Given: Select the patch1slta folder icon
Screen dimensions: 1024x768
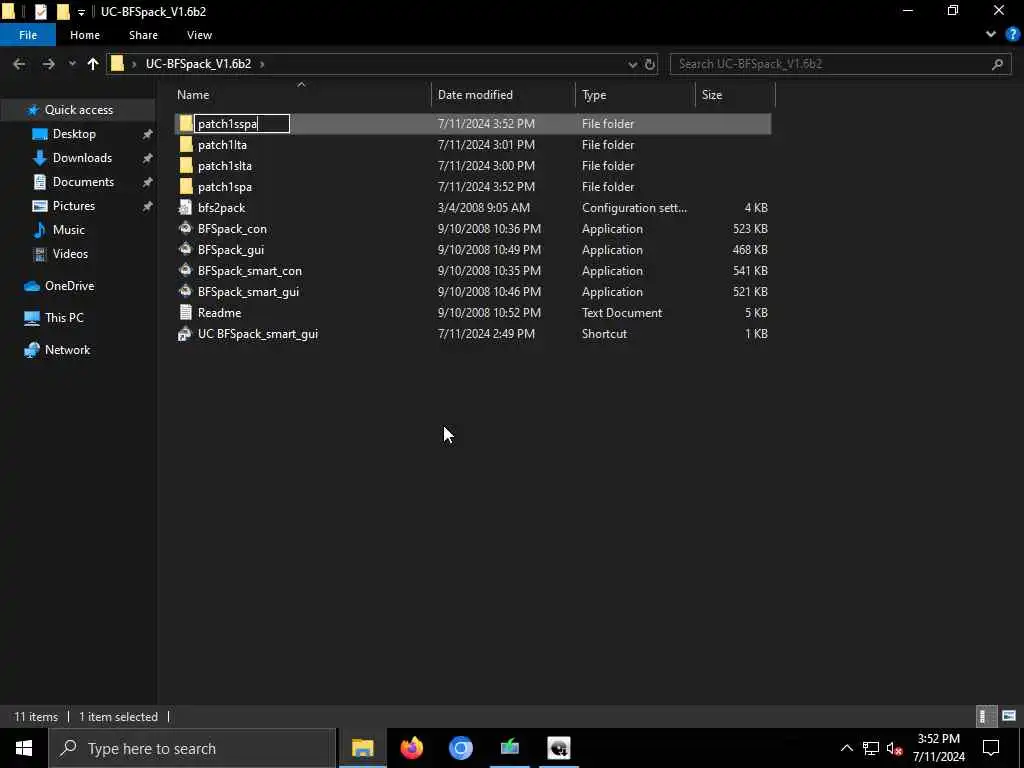Looking at the screenshot, I should click(186, 165).
